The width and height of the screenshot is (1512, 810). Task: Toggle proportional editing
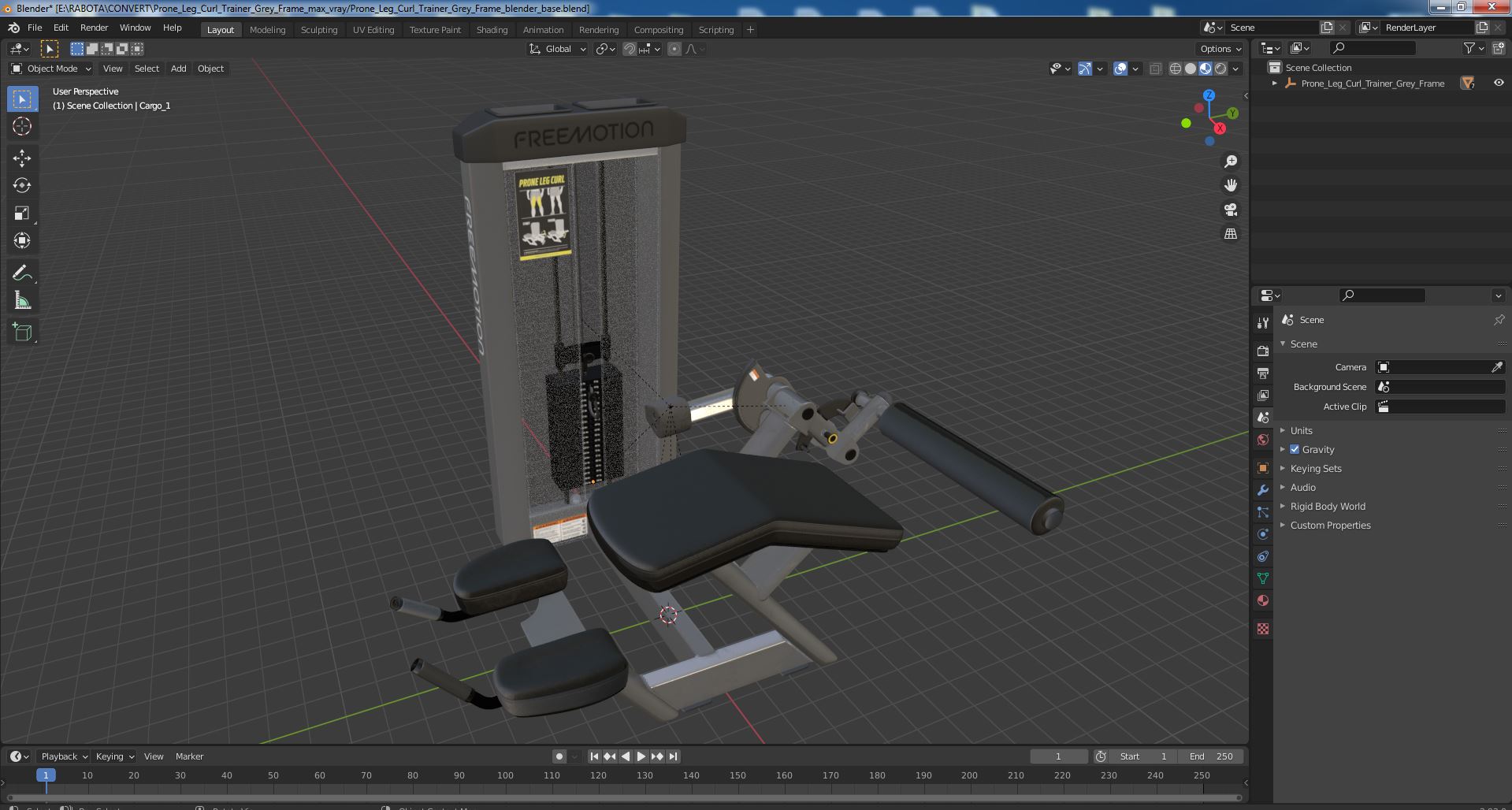(x=674, y=49)
